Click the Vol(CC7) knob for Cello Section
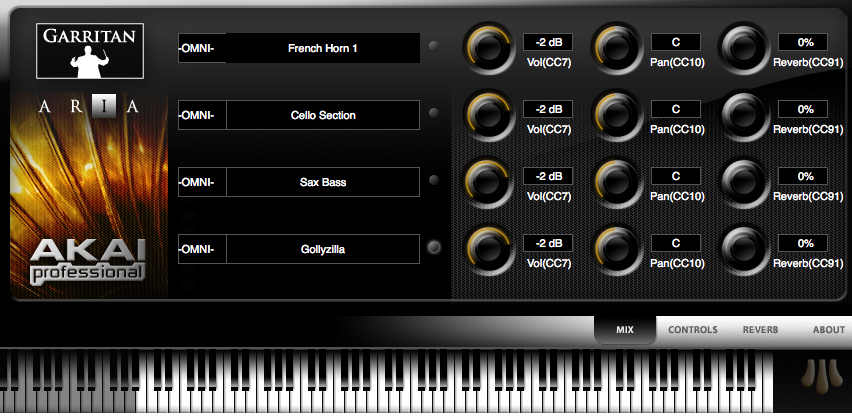 (488, 115)
